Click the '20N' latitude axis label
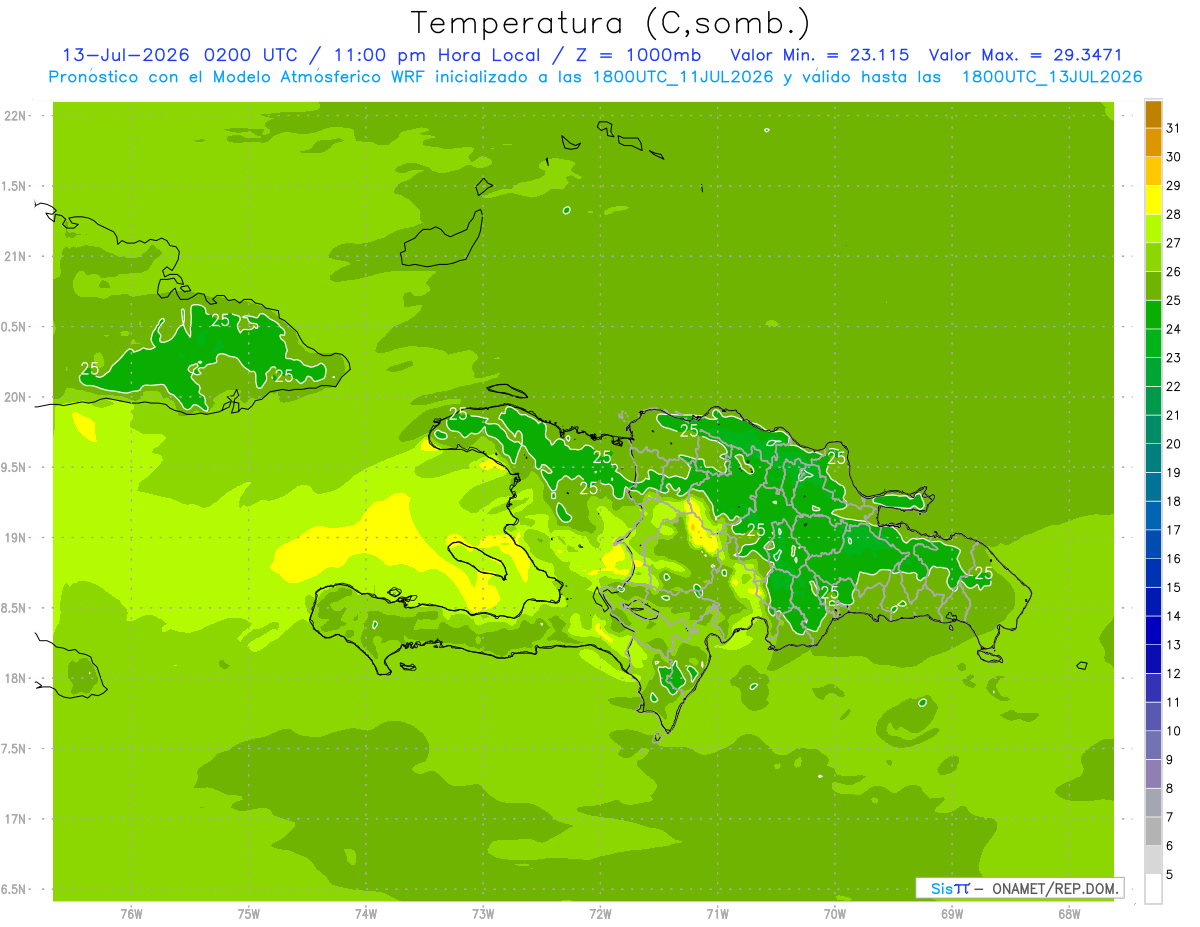Viewport: 1200px width, 927px height. (x=14, y=397)
